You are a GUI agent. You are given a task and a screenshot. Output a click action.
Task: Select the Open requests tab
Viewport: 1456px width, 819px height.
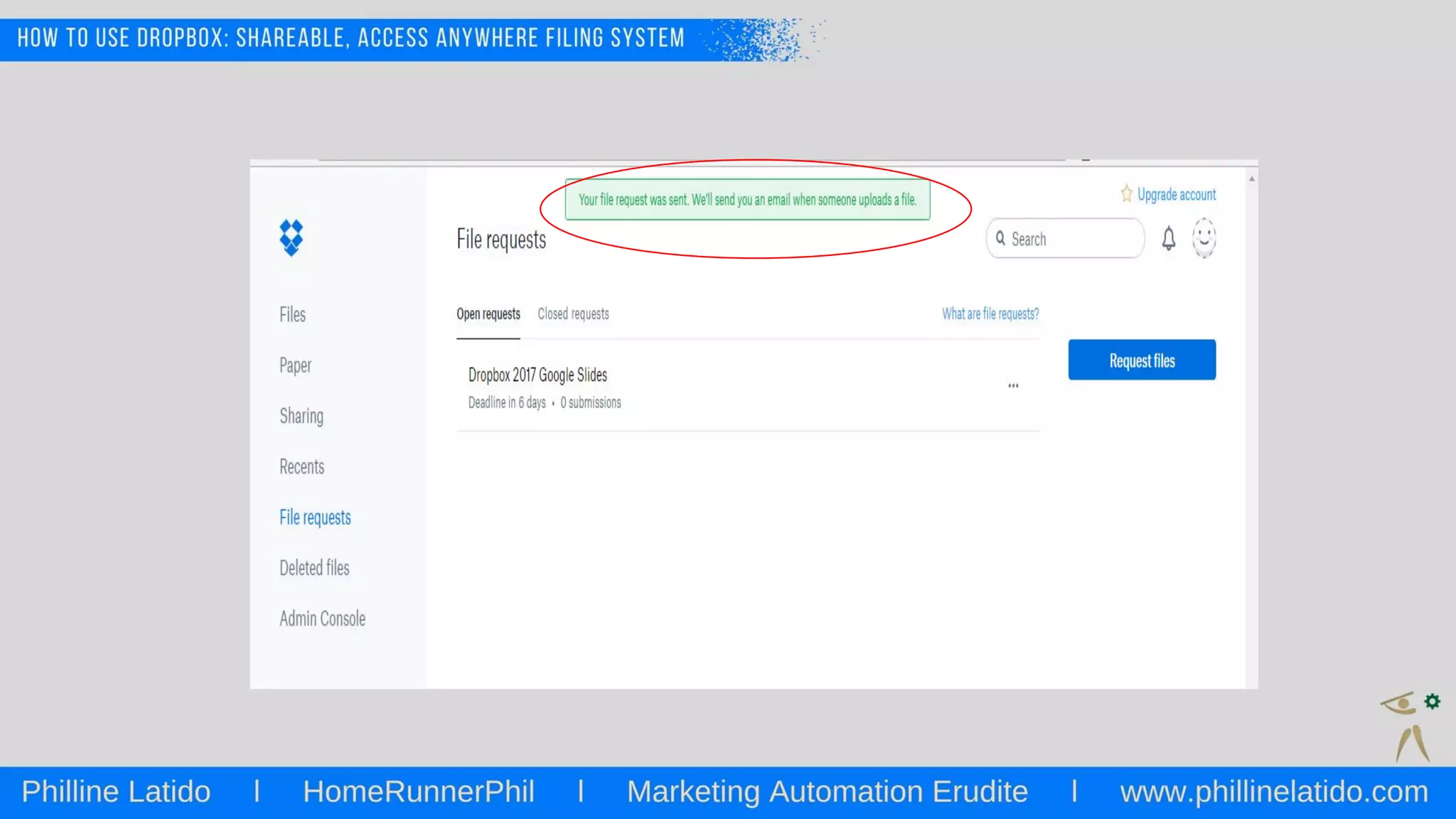click(488, 314)
